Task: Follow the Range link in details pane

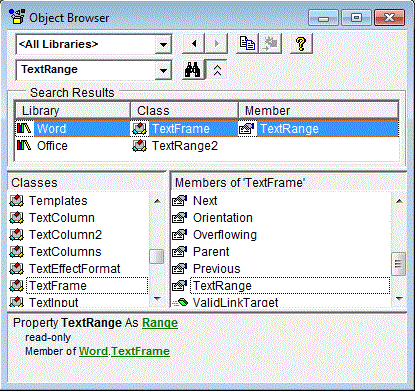Action: tap(160, 323)
